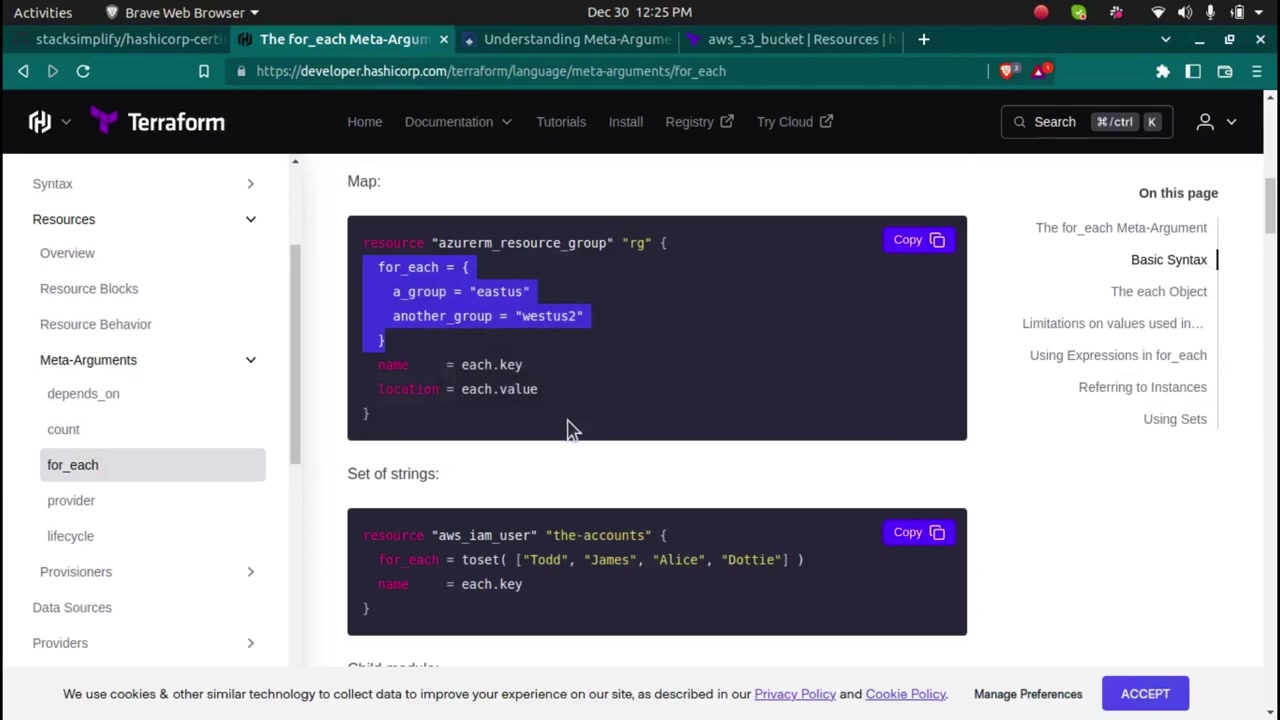
Task: Open the tab search dropdown arrow
Action: pos(1165,39)
